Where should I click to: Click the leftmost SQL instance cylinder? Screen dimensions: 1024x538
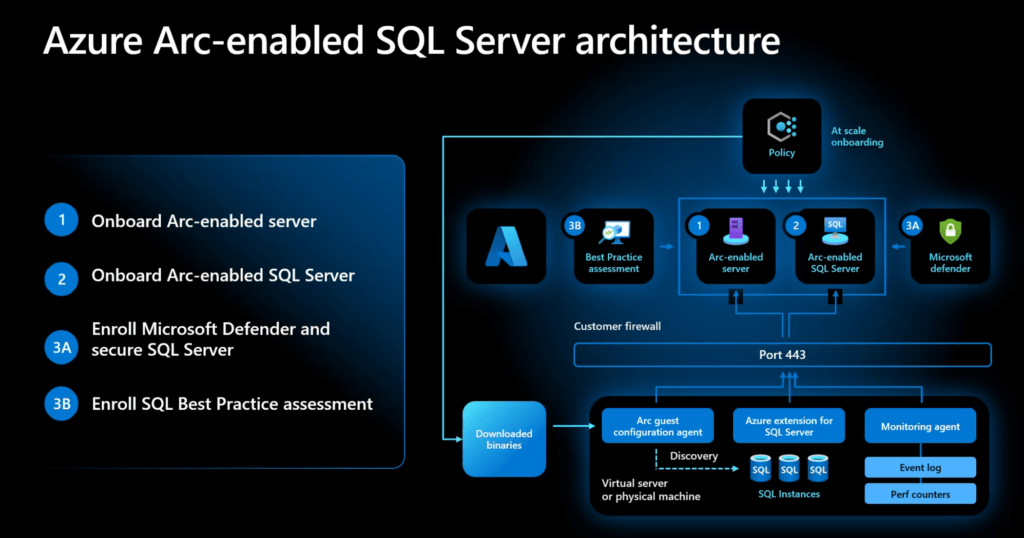pos(760,468)
